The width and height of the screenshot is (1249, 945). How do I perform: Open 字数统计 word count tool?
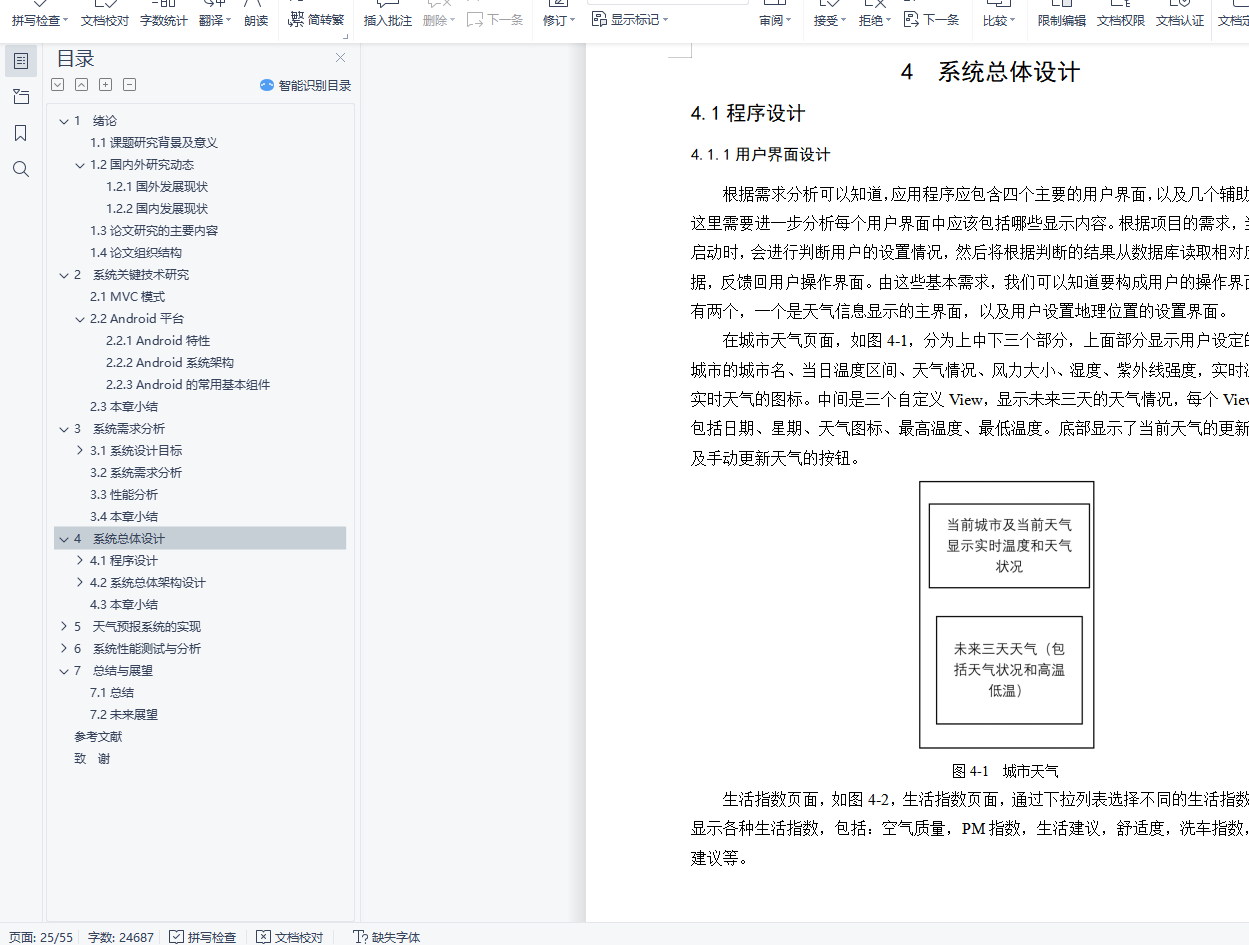[x=164, y=20]
